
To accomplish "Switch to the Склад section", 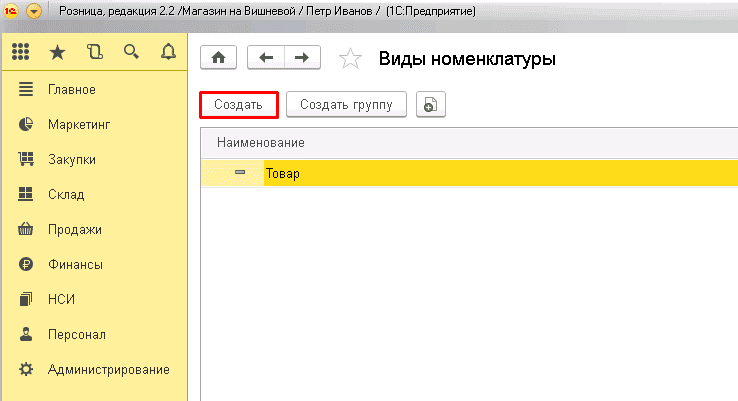I will pyautogui.click(x=65, y=194).
